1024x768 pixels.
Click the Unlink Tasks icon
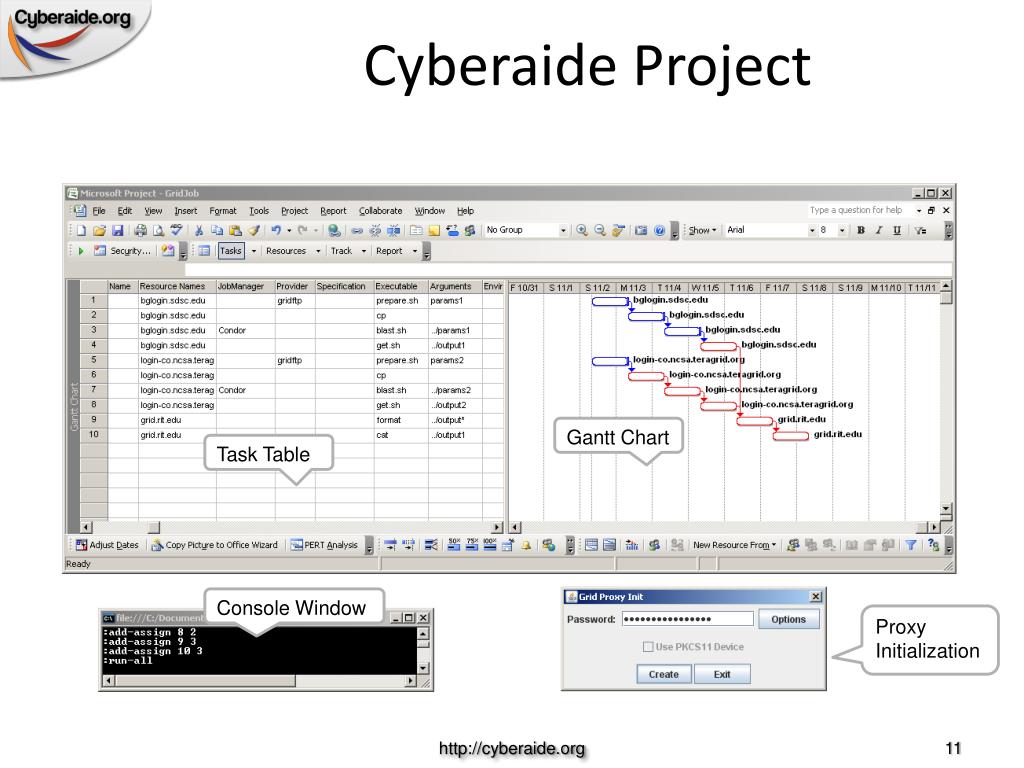pyautogui.click(x=375, y=231)
